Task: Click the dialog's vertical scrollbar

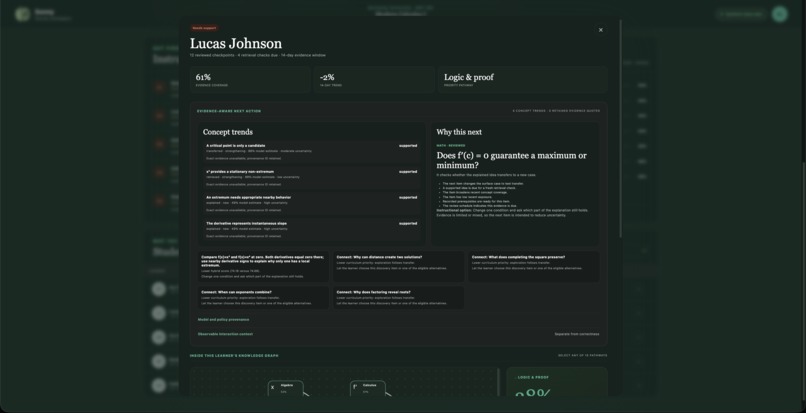Action: click(x=620, y=129)
